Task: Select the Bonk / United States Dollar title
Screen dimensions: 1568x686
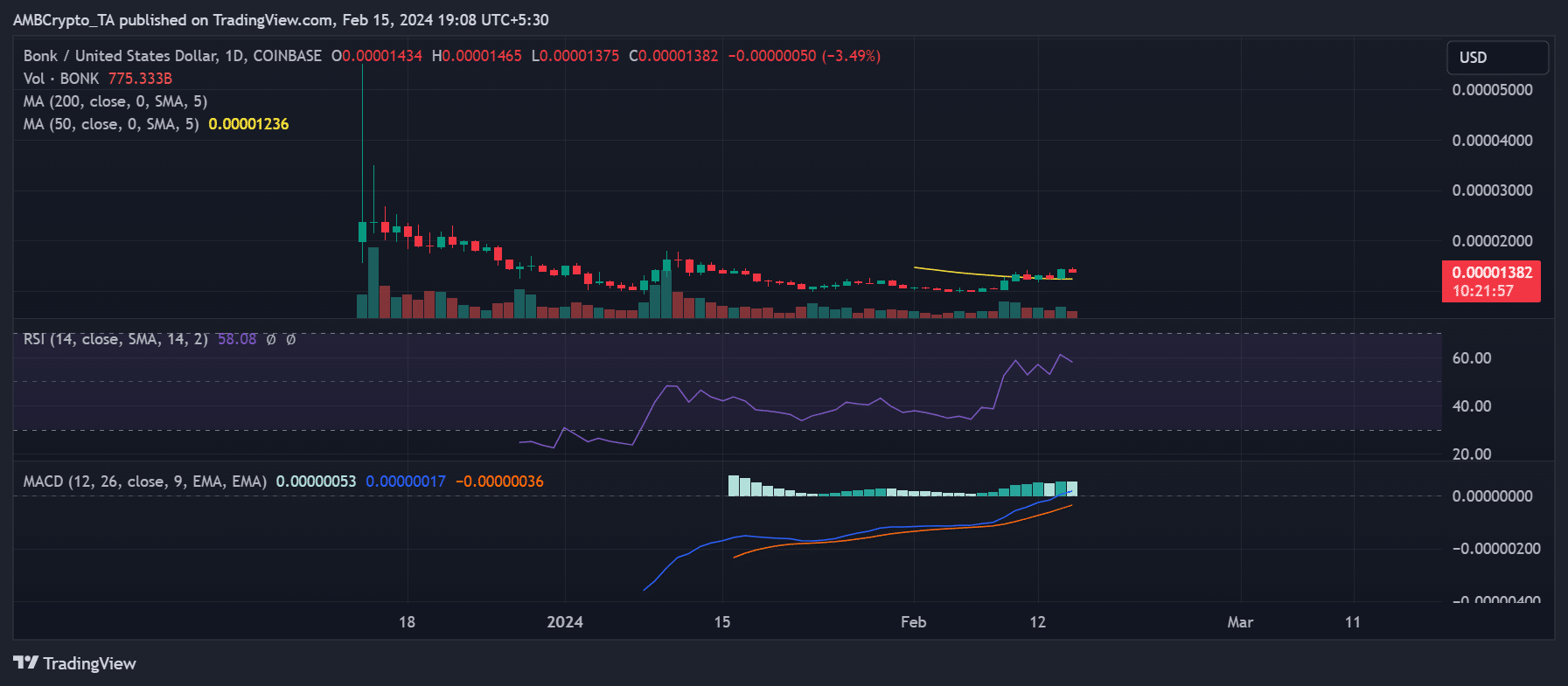Action: tap(172, 56)
